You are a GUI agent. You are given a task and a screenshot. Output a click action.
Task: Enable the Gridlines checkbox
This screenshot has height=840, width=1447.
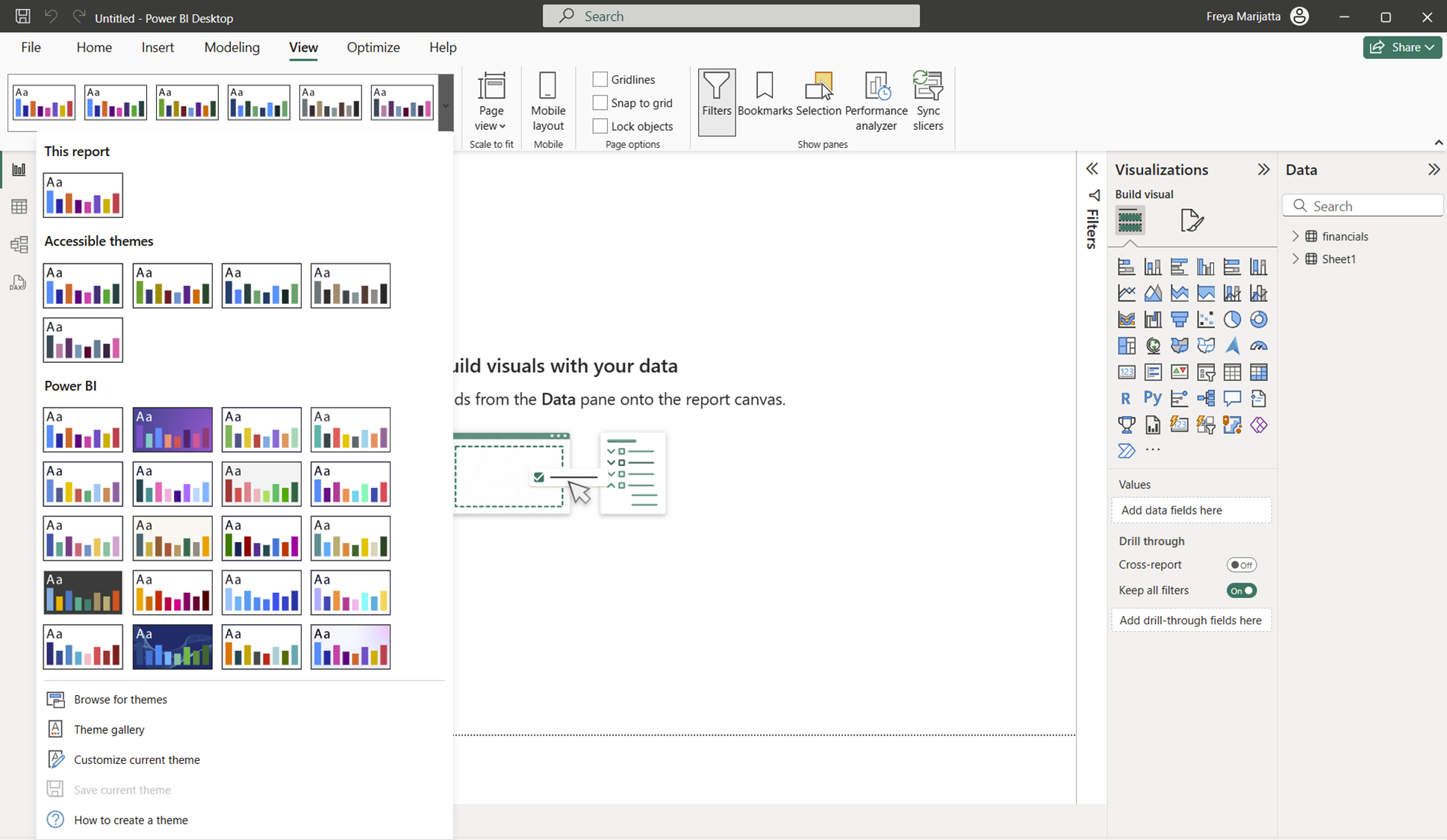(600, 79)
